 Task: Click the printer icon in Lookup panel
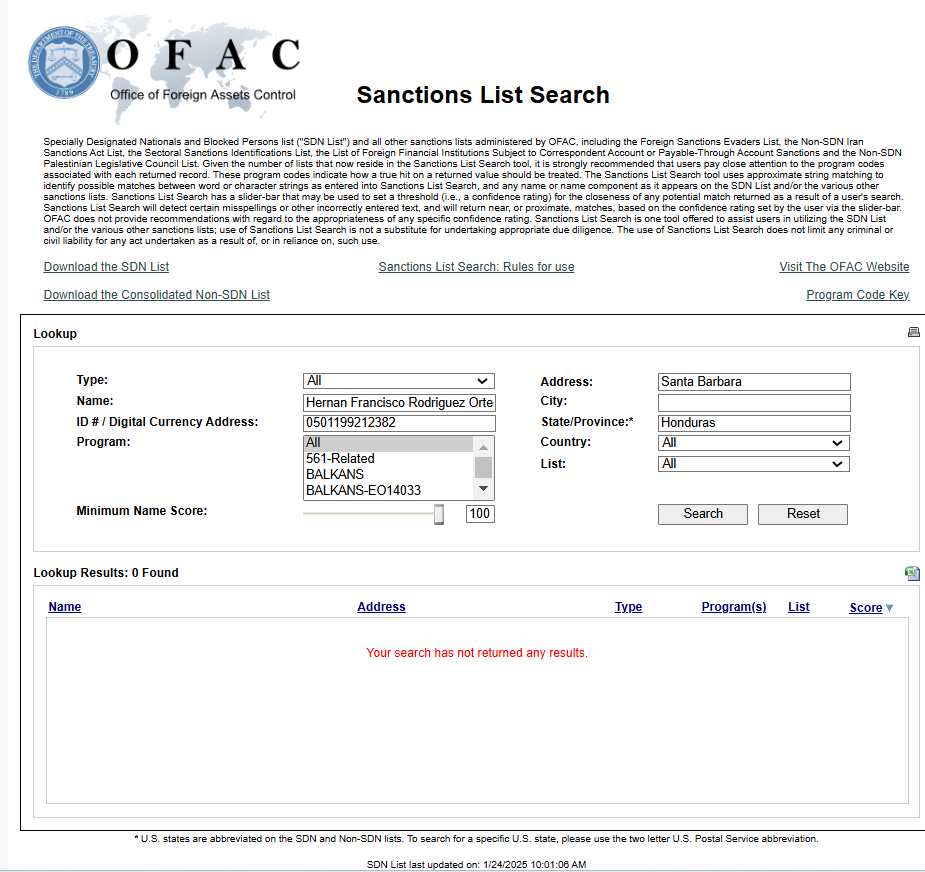tap(913, 332)
